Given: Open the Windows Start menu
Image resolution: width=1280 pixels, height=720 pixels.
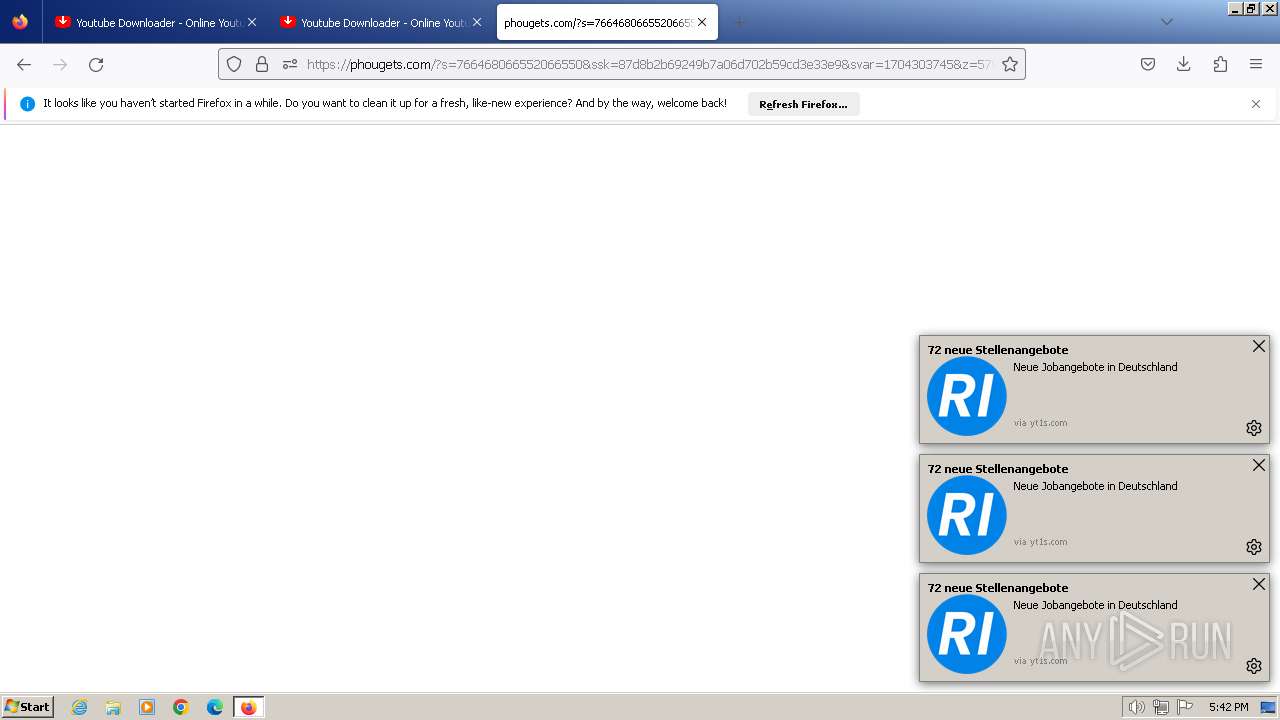Looking at the screenshot, I should [28, 707].
